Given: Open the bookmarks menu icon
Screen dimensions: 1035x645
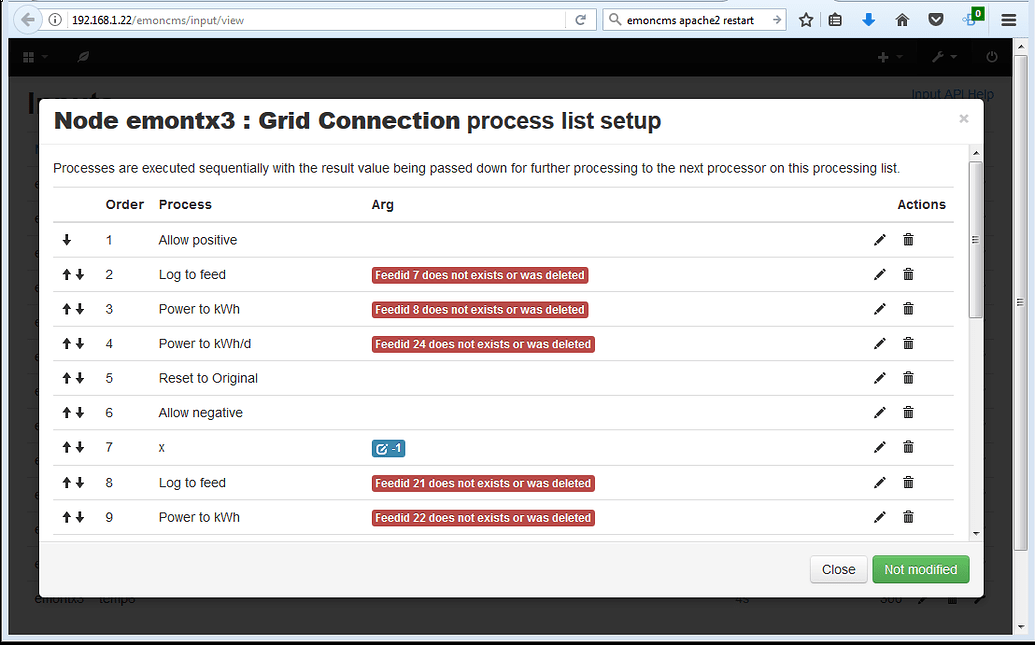Looking at the screenshot, I should [x=835, y=19].
